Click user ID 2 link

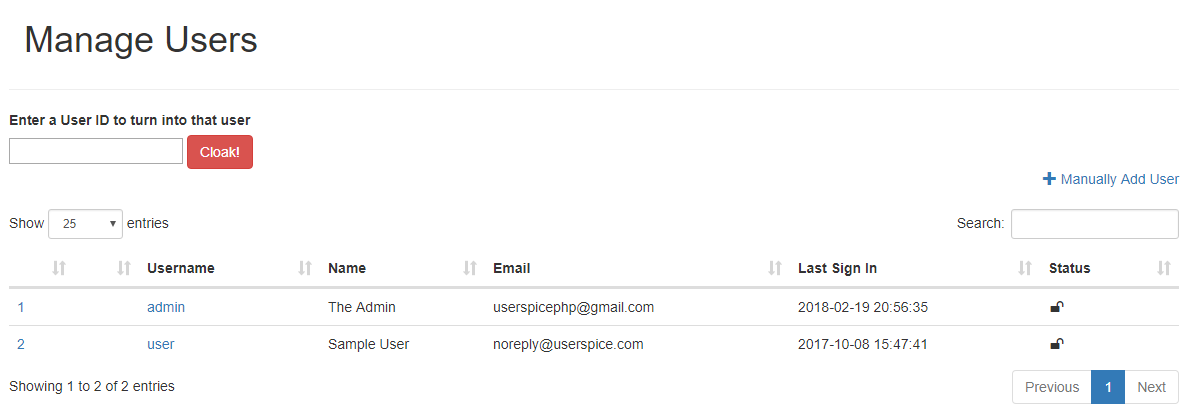[x=21, y=344]
